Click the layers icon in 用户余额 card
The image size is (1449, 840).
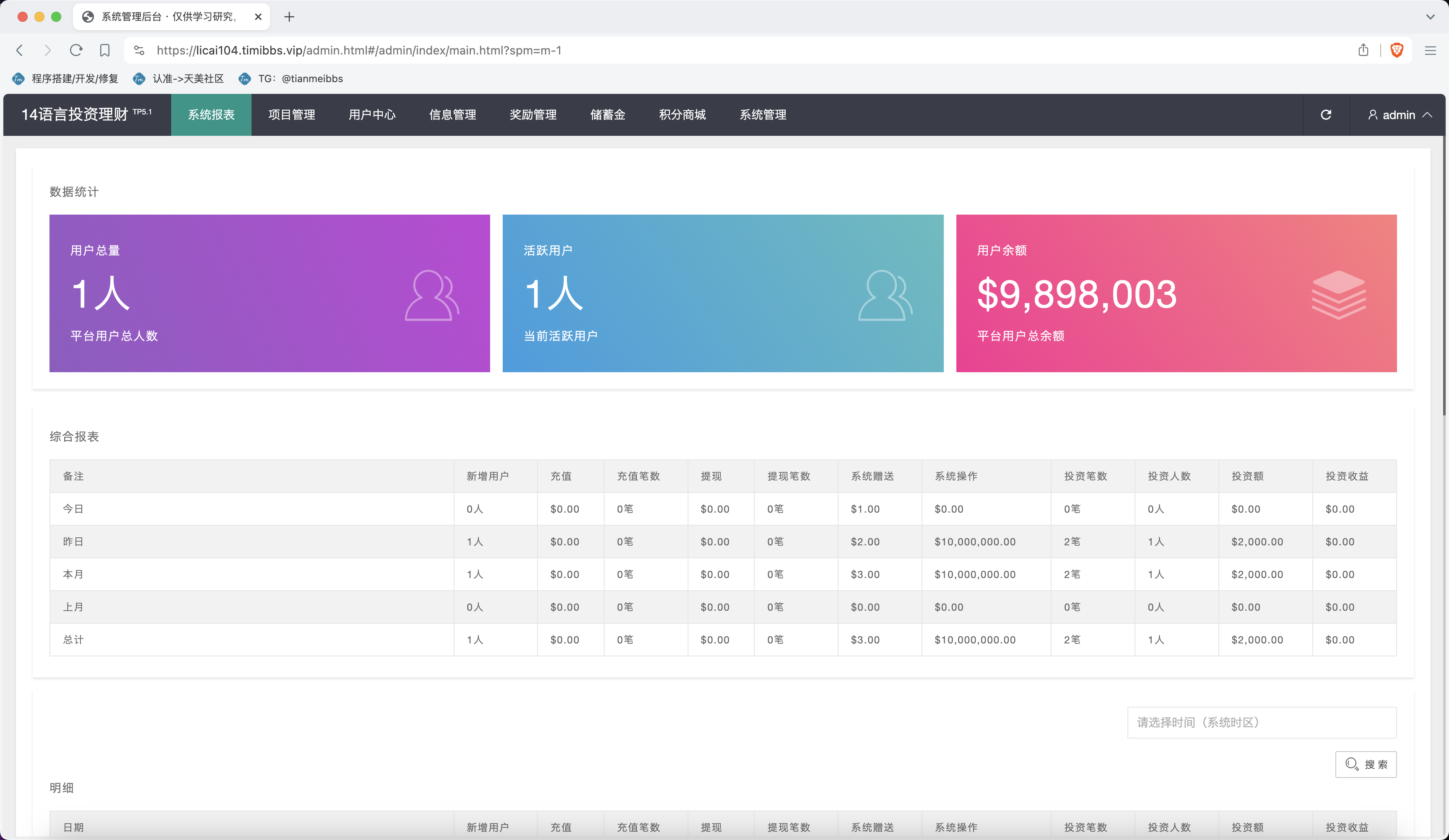point(1339,294)
